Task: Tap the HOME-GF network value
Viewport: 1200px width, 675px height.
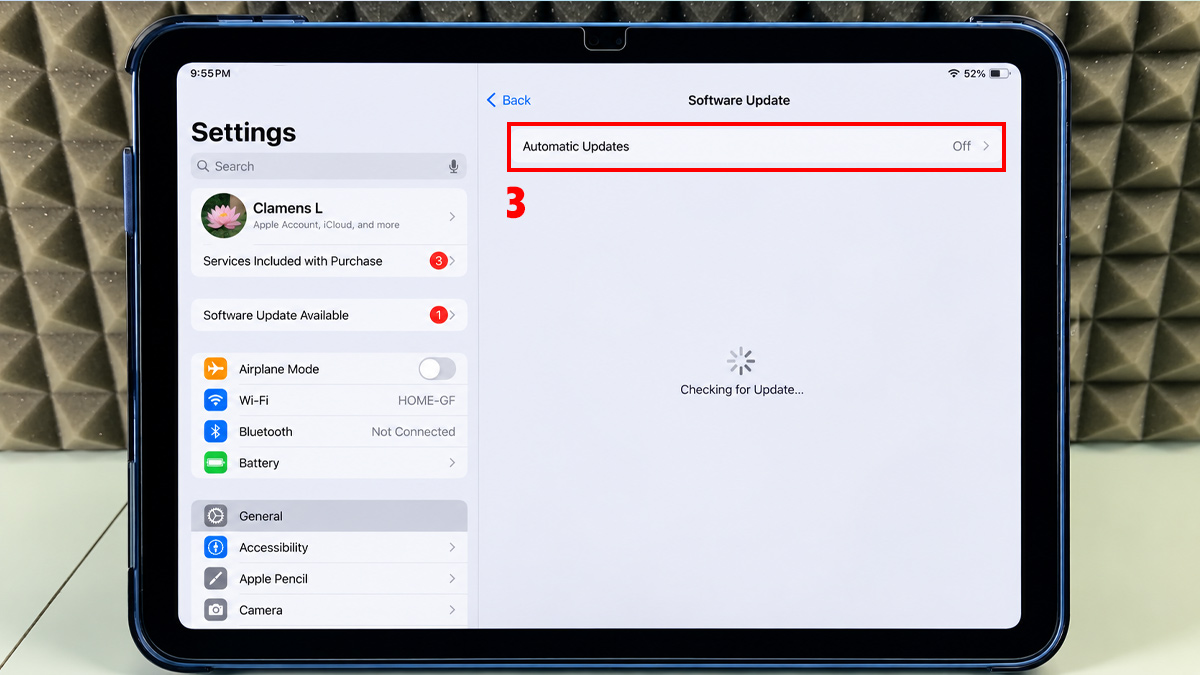Action: pos(427,400)
